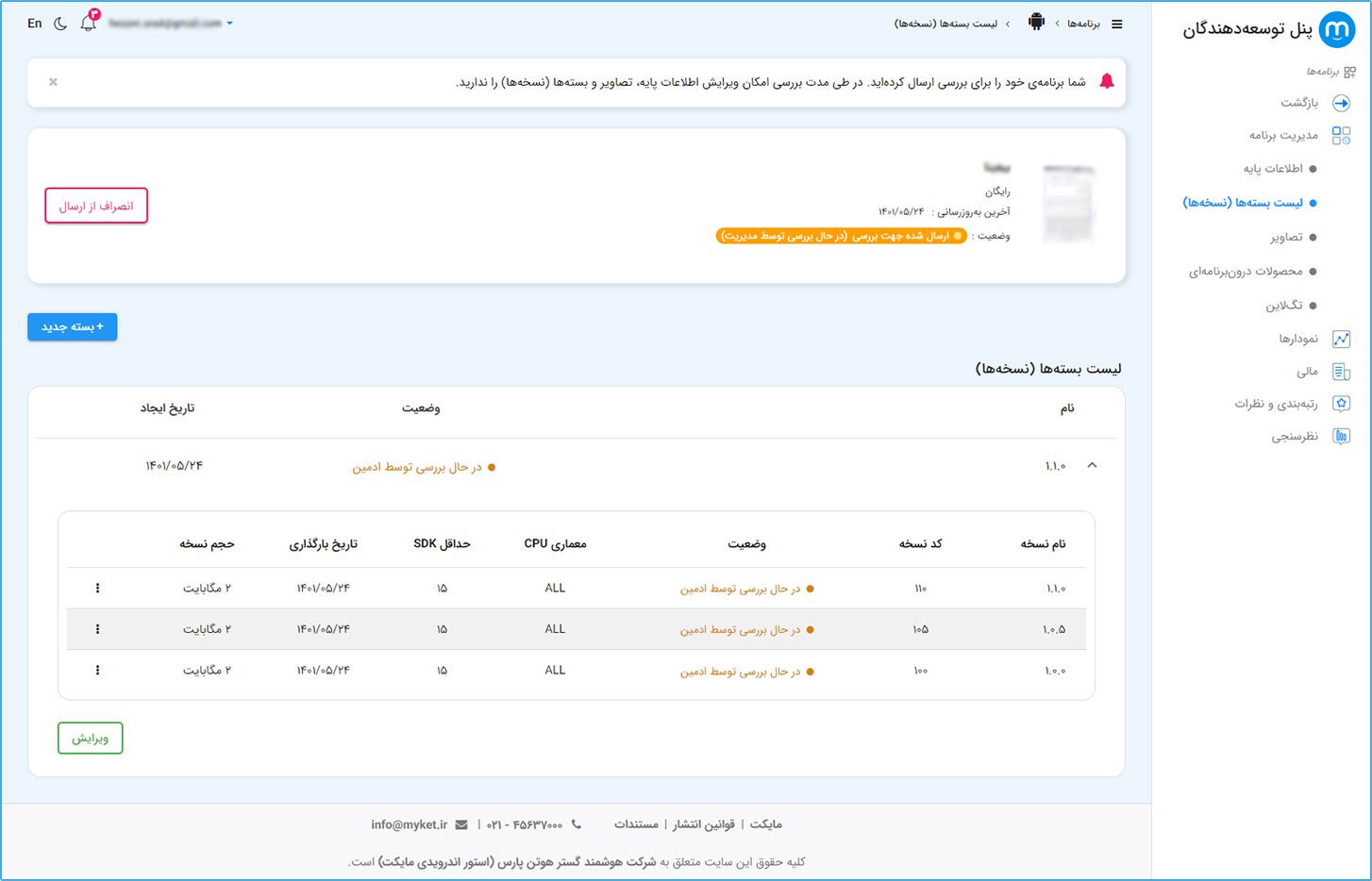
Task: Click the hamburger menu icon
Action: pyautogui.click(x=1117, y=24)
